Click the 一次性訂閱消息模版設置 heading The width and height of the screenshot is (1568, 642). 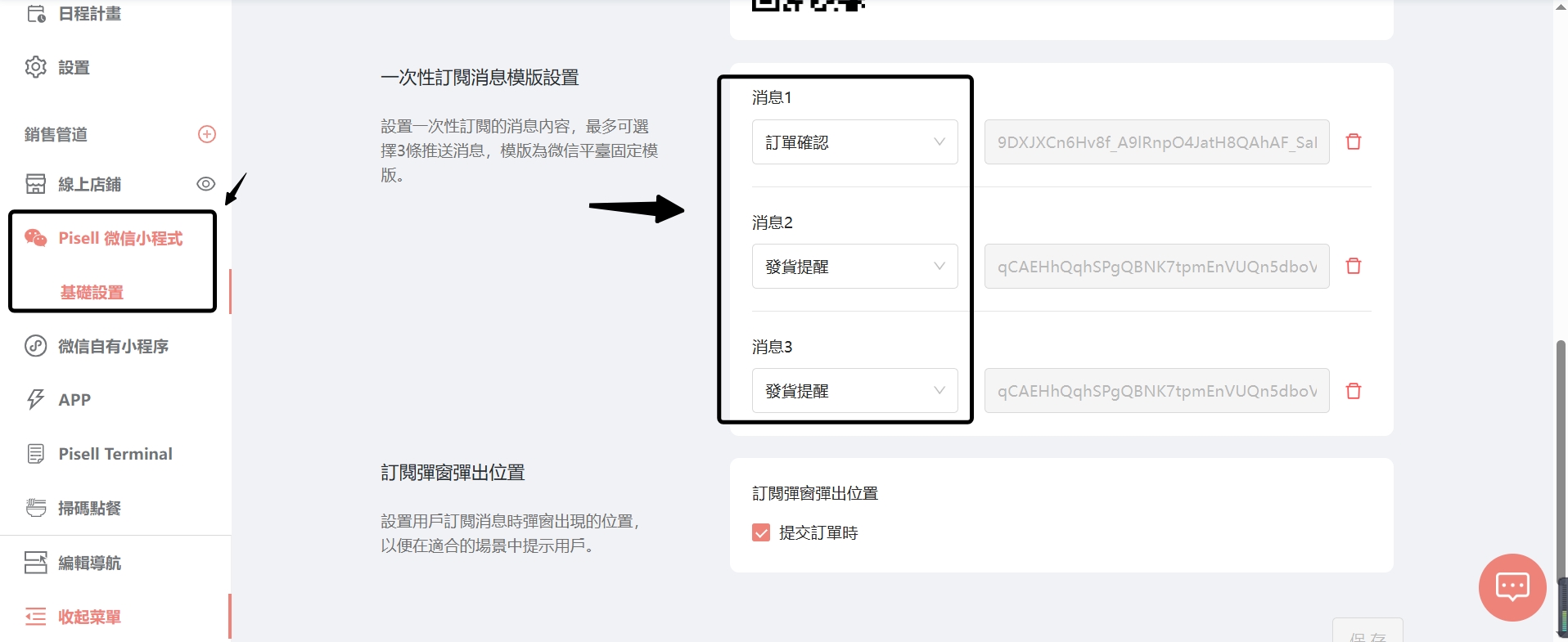pyautogui.click(x=480, y=78)
